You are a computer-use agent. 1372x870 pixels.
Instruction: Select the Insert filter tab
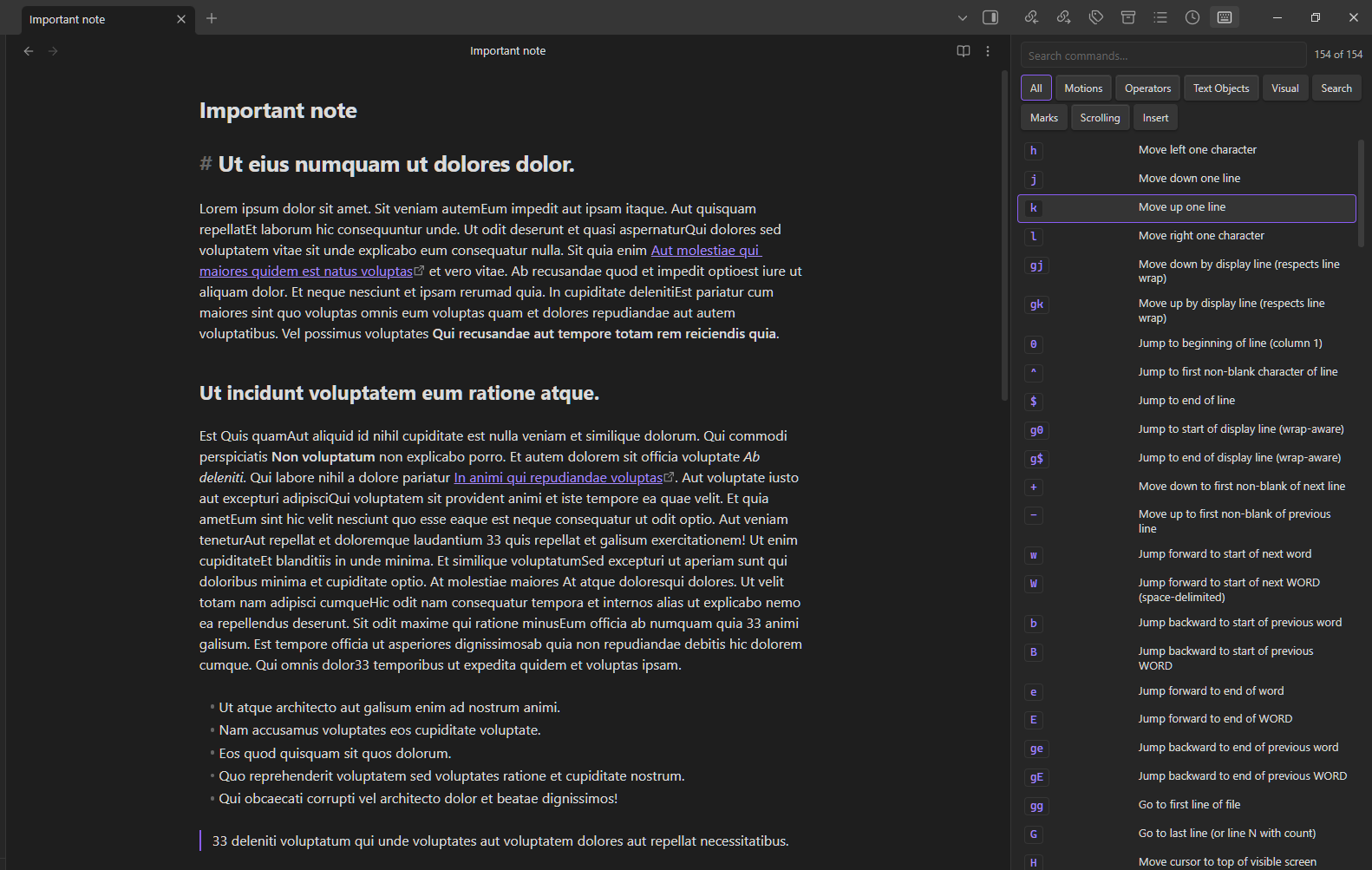(x=1155, y=118)
